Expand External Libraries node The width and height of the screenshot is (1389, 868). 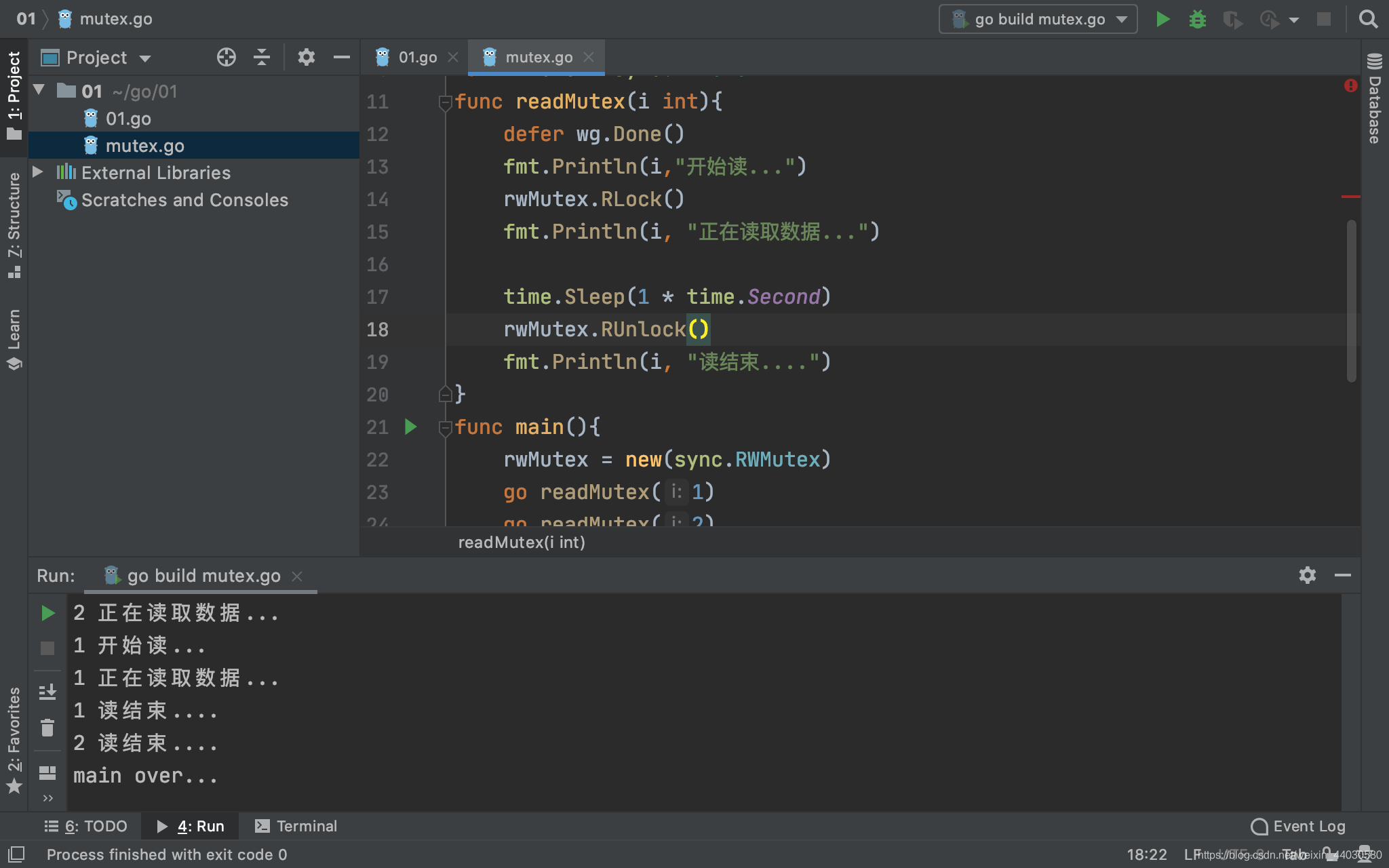[x=38, y=172]
